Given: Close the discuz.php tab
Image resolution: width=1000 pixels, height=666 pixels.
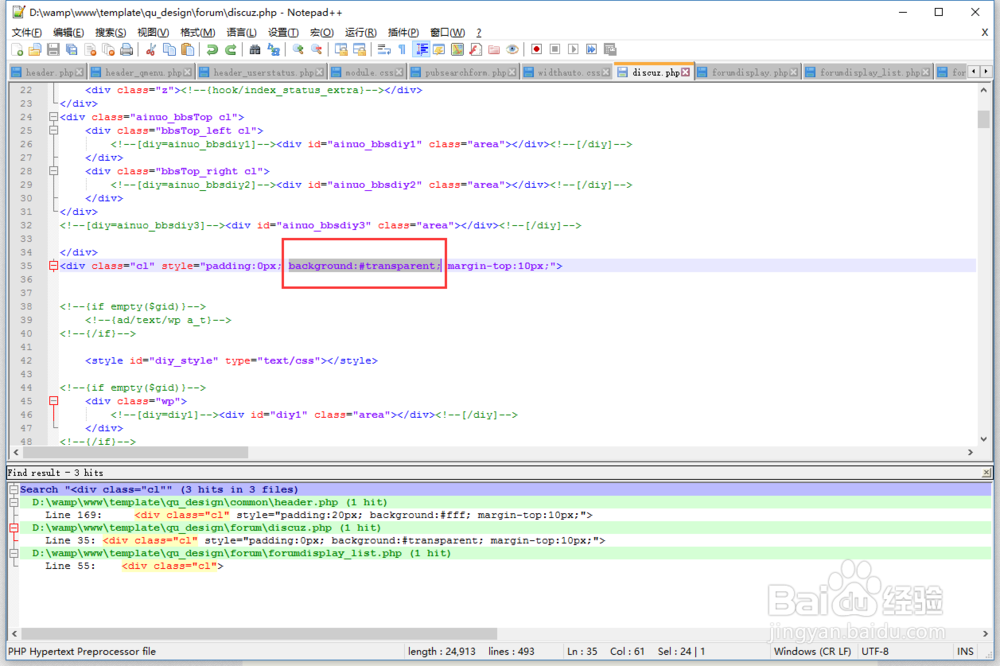Looking at the screenshot, I should (x=686, y=73).
